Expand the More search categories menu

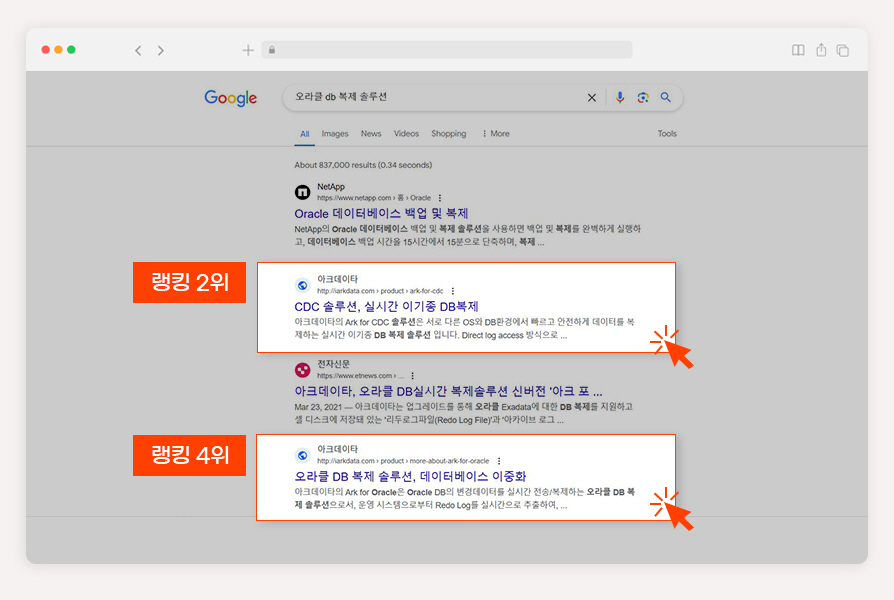click(496, 133)
